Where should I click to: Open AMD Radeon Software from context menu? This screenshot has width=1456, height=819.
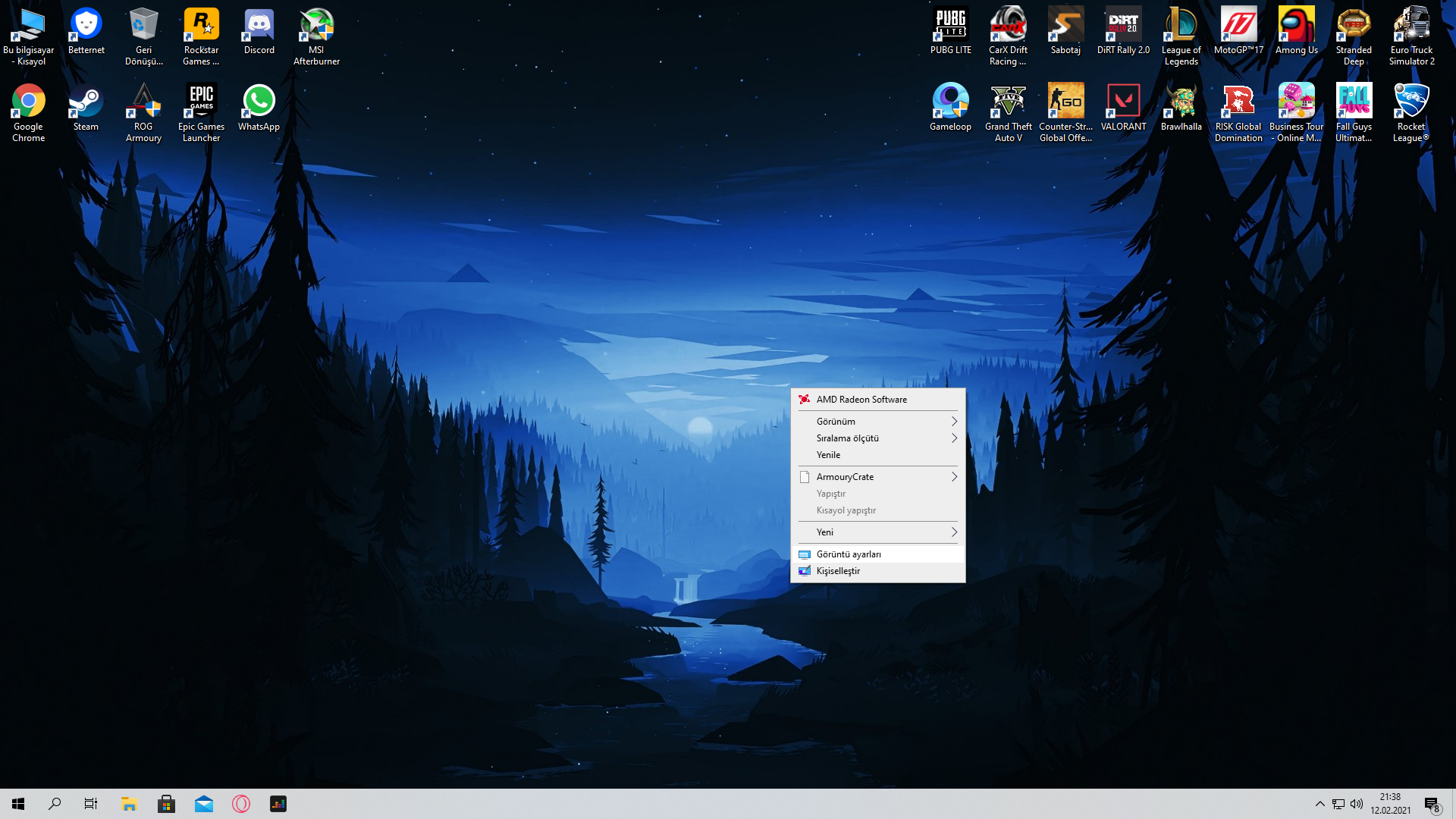point(878,400)
